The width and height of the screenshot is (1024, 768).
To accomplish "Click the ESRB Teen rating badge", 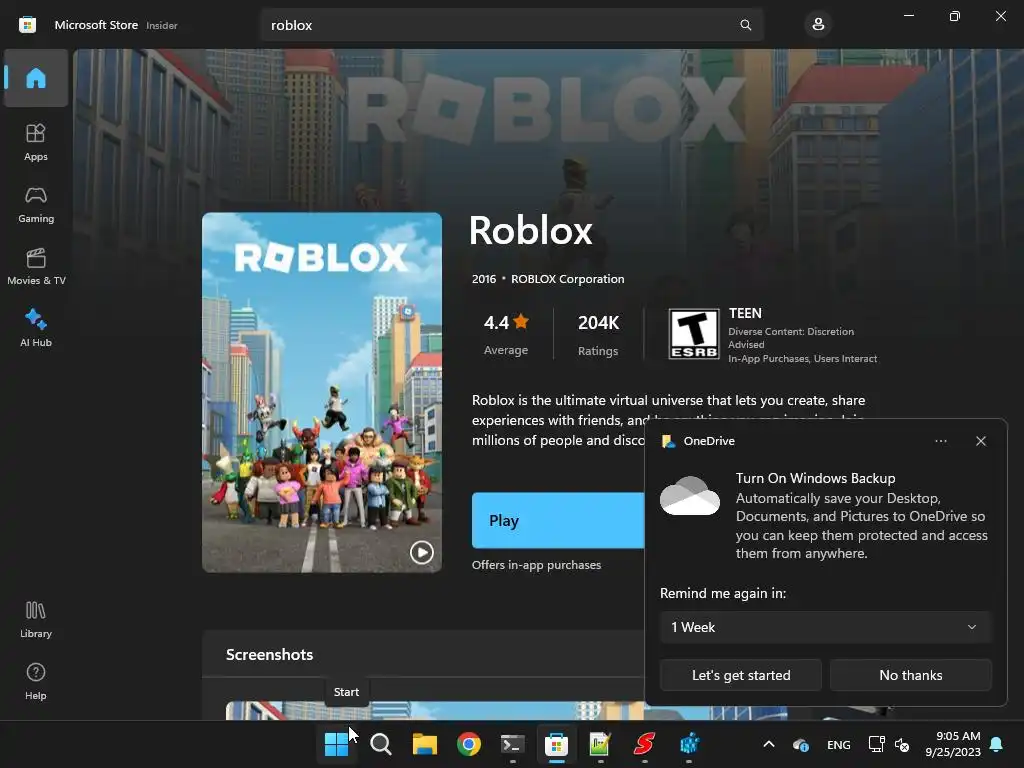I will [694, 334].
